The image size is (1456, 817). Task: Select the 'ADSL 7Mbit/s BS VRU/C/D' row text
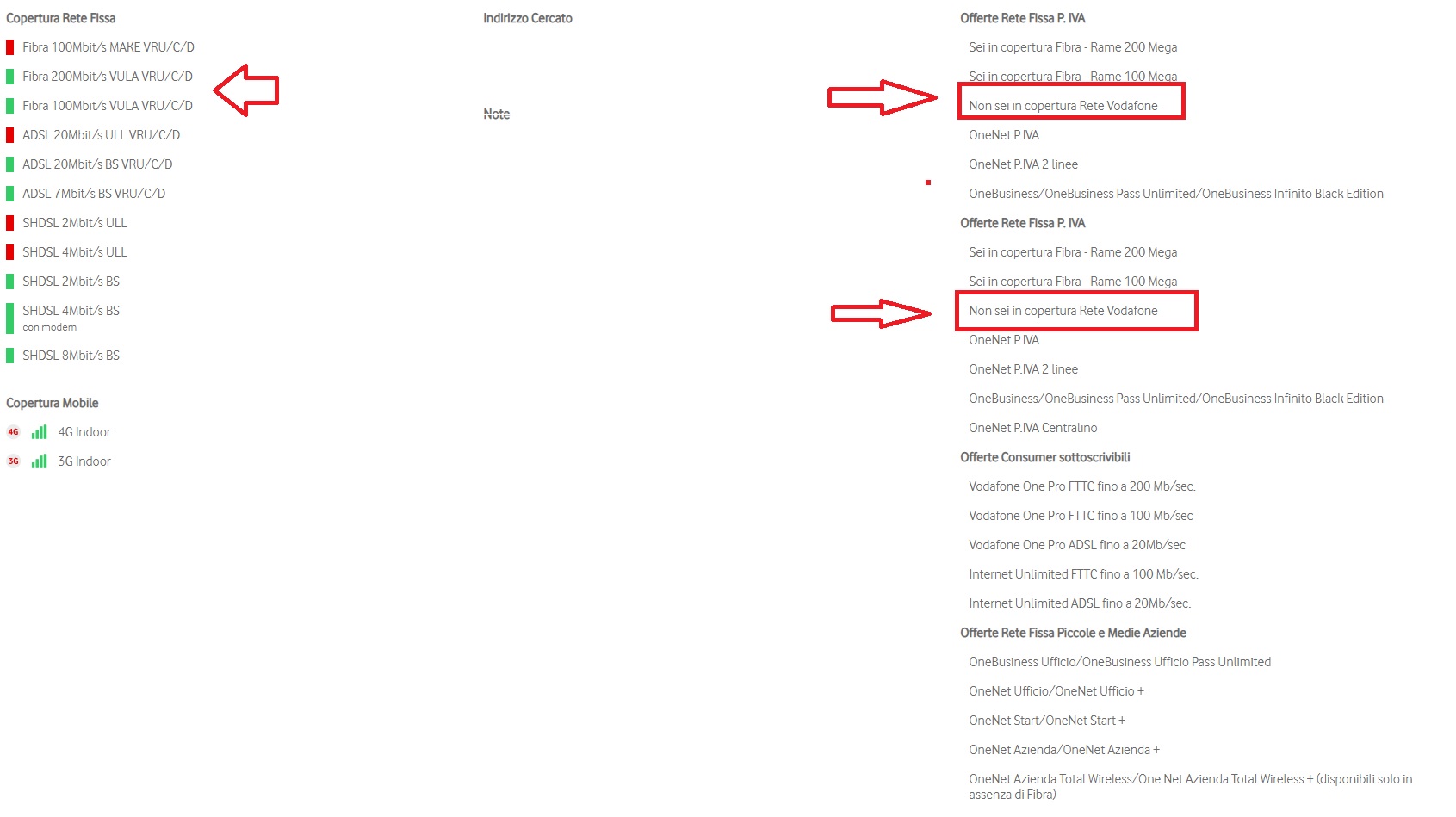(x=94, y=194)
